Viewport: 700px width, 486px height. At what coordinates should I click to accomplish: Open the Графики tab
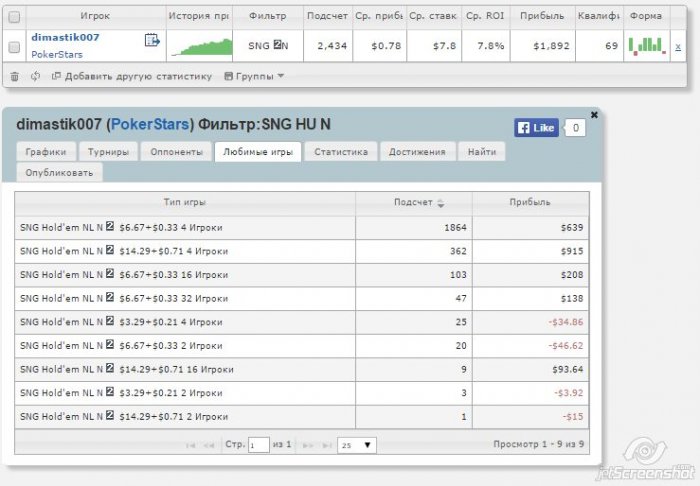[46, 152]
